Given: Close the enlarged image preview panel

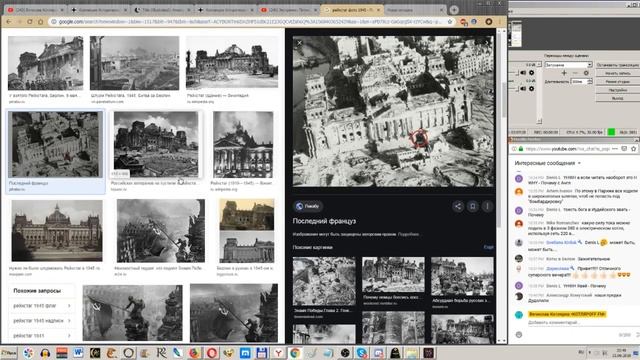Looking at the screenshot, I should [x=300, y=42].
